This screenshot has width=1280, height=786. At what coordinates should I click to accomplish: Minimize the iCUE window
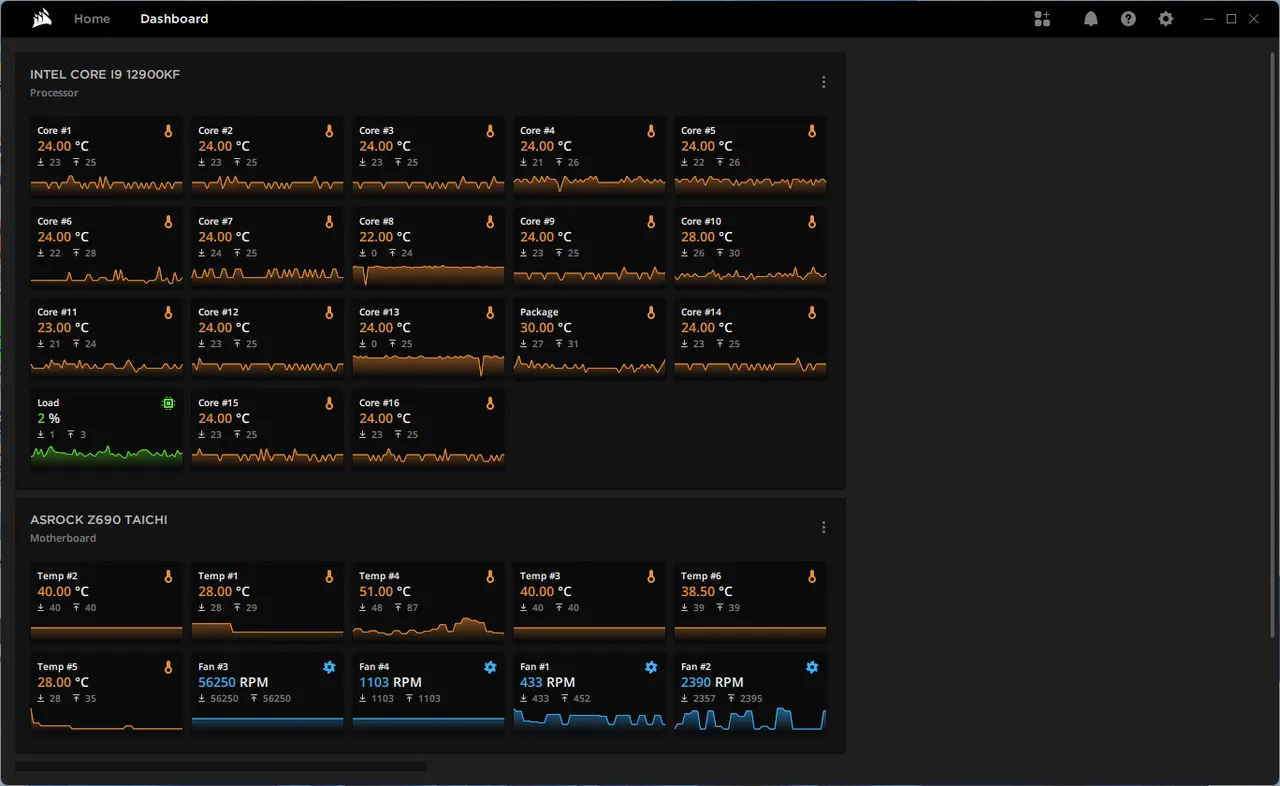pyautogui.click(x=1209, y=19)
